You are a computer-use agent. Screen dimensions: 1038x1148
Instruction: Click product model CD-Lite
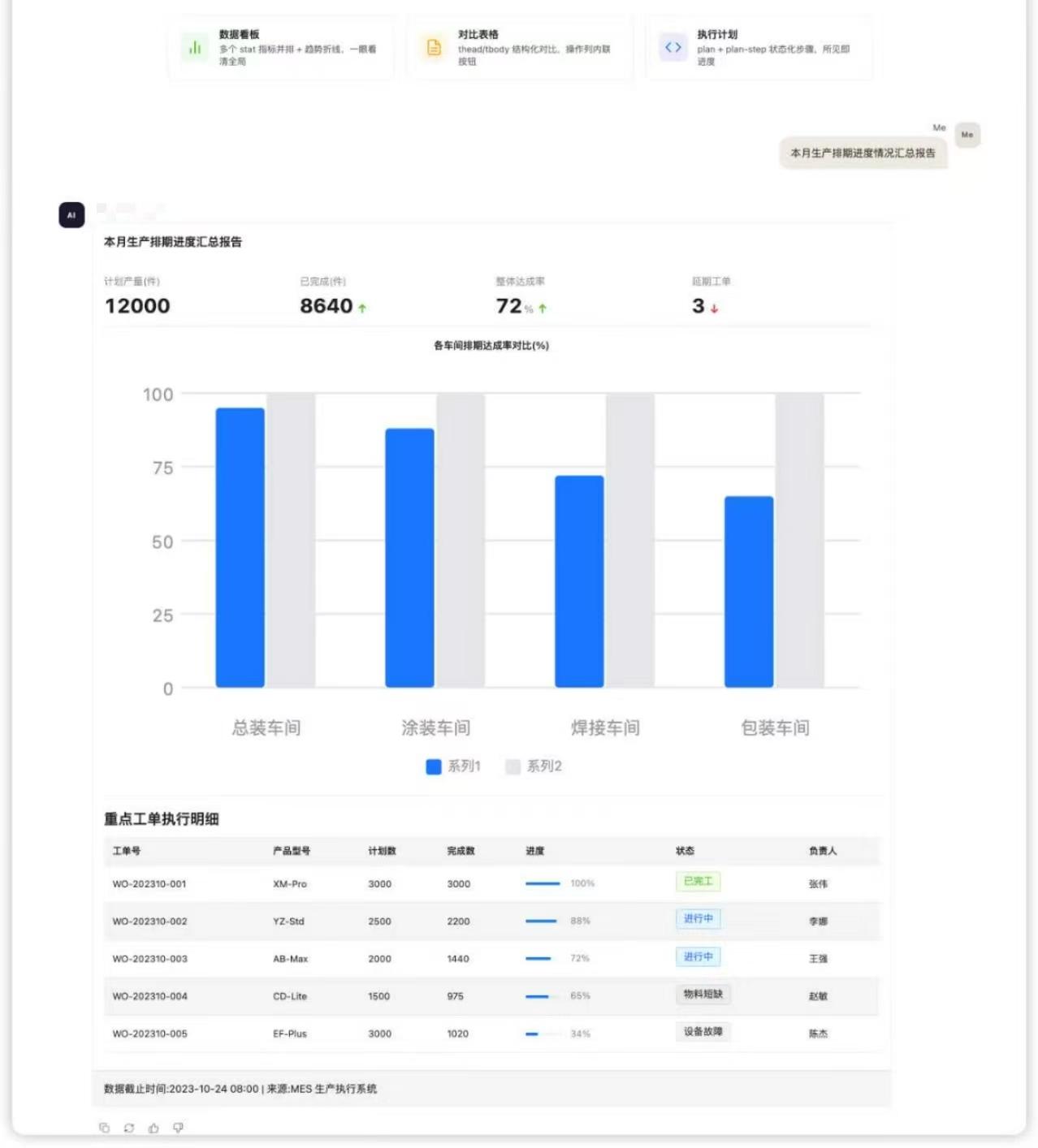coord(290,996)
